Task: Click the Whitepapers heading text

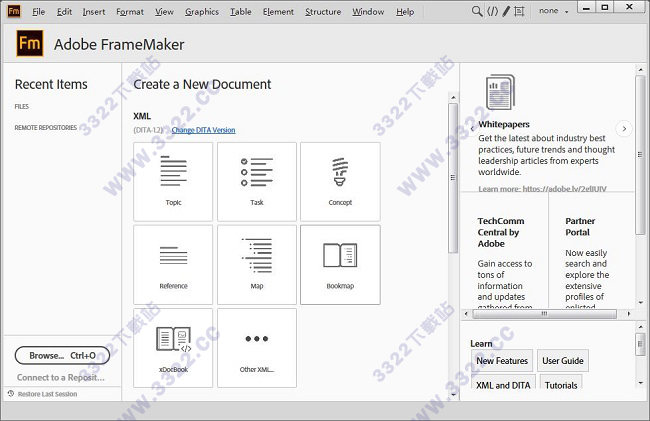Action: (x=504, y=124)
